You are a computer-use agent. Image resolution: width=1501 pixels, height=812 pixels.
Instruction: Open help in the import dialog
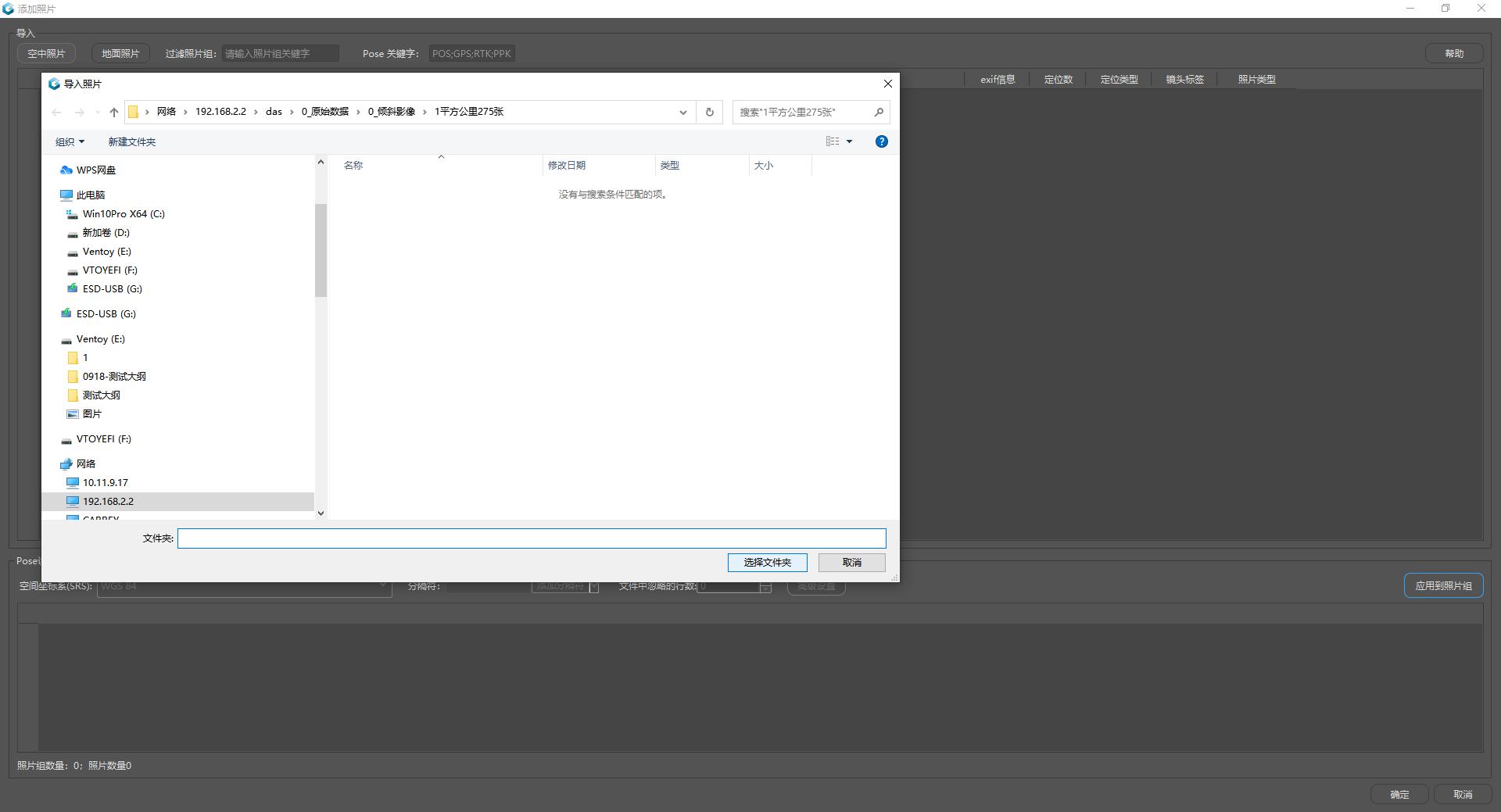pyautogui.click(x=881, y=141)
